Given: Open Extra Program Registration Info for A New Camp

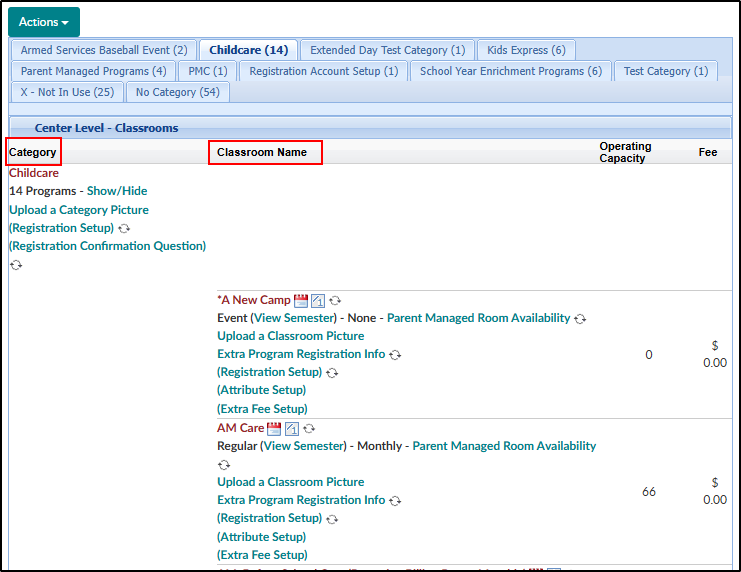Looking at the screenshot, I should (x=301, y=354).
